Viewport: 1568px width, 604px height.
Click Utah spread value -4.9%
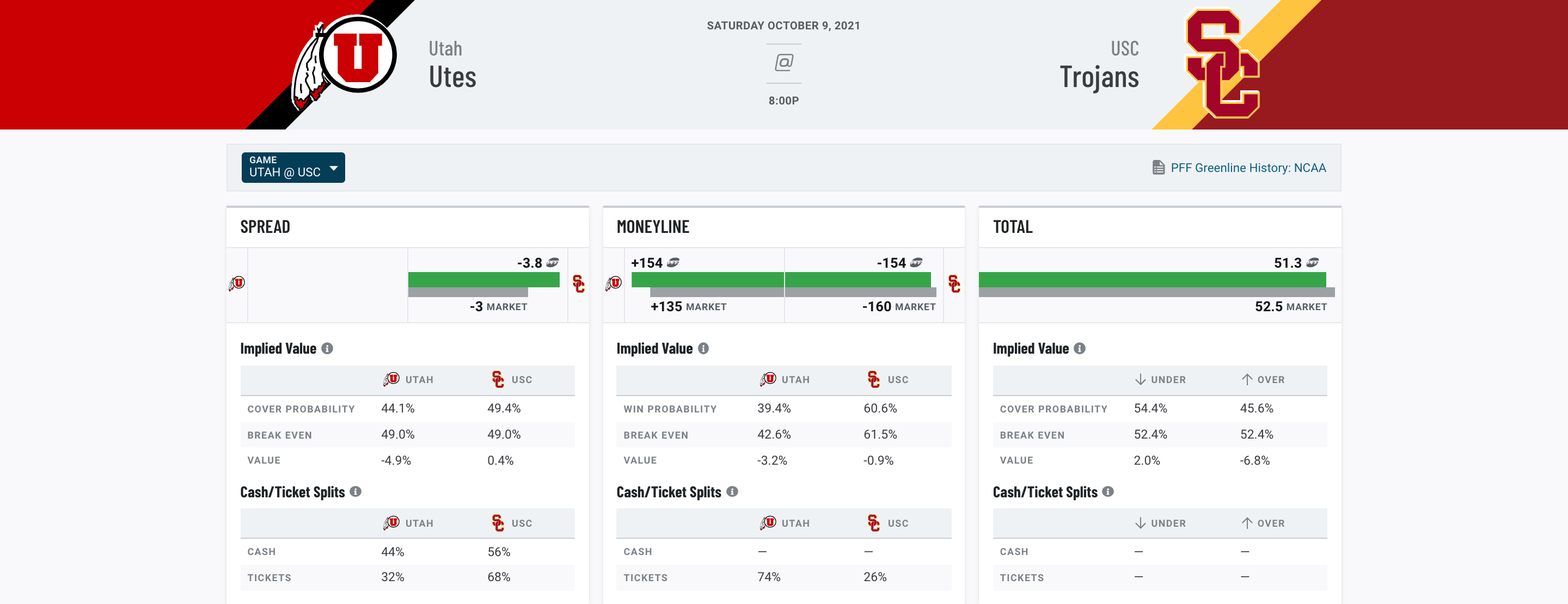coord(396,460)
